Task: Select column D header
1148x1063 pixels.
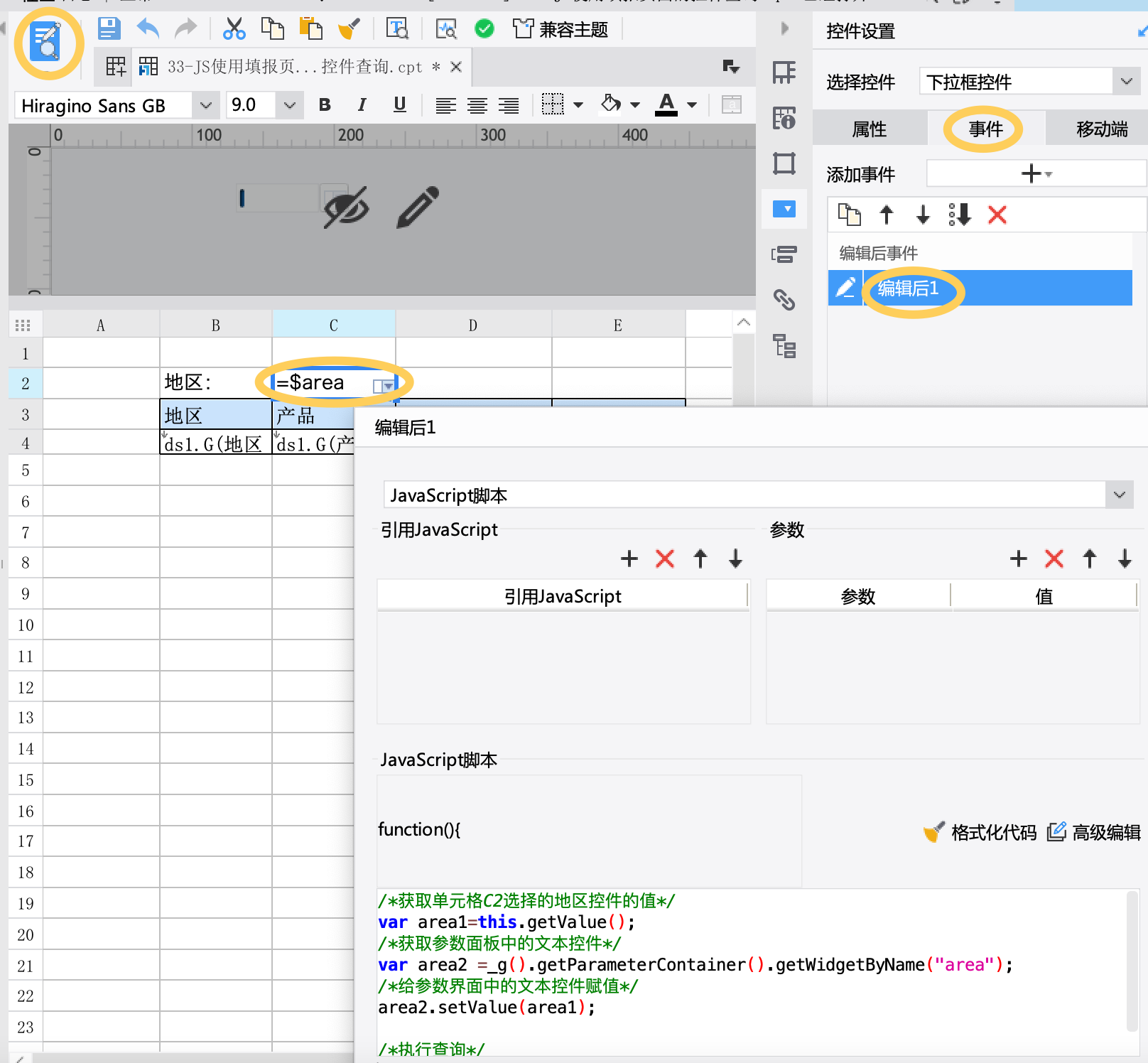Action: (x=473, y=325)
